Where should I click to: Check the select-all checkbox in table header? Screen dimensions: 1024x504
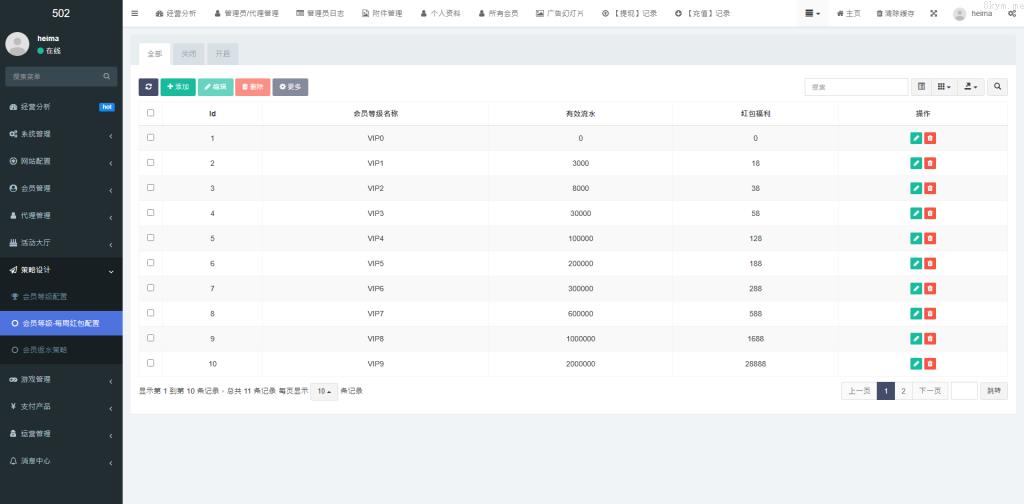coord(151,113)
